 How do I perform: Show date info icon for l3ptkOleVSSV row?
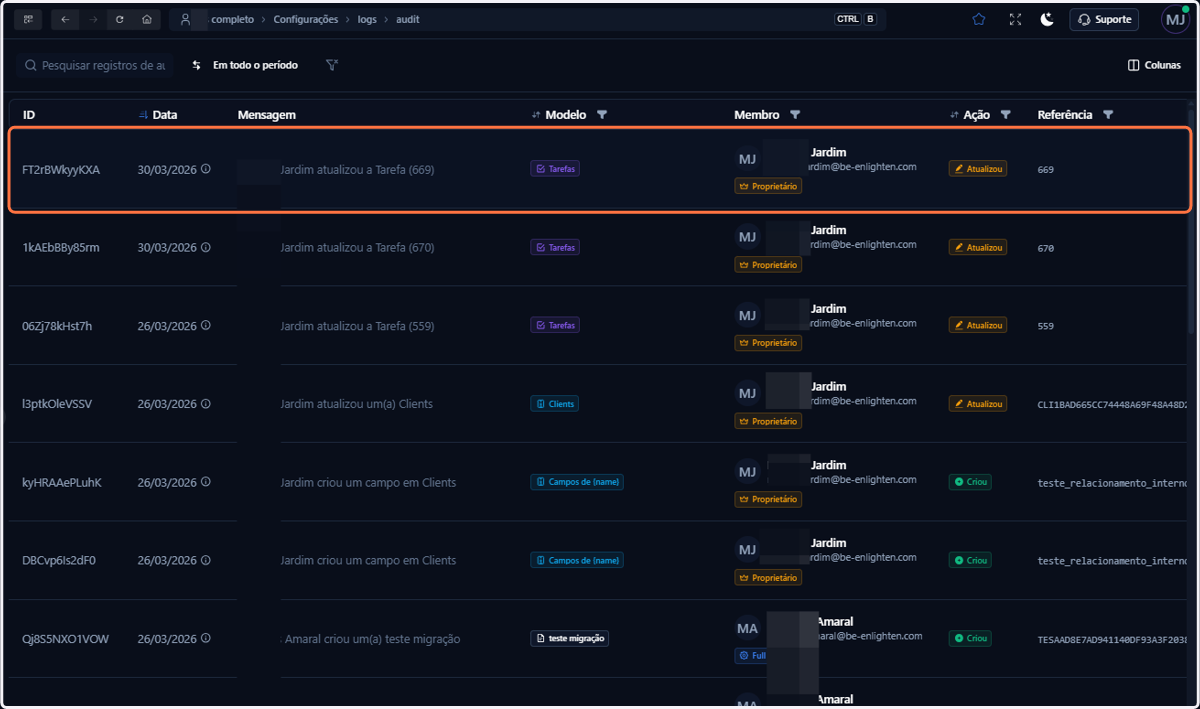coord(206,403)
